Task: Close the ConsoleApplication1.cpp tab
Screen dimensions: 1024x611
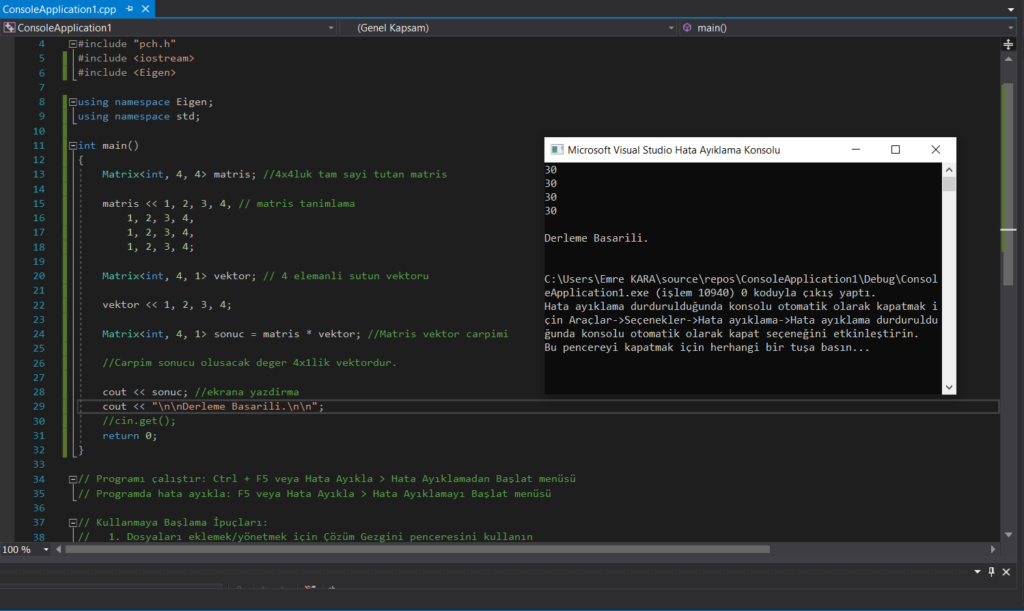Action: (x=145, y=8)
